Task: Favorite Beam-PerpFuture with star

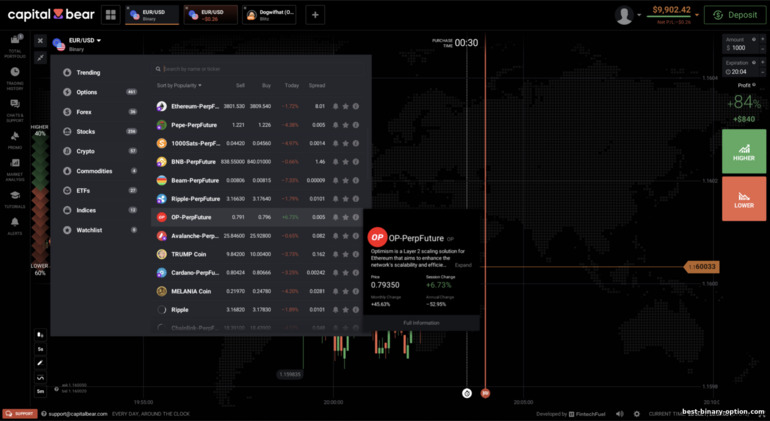Action: [346, 180]
